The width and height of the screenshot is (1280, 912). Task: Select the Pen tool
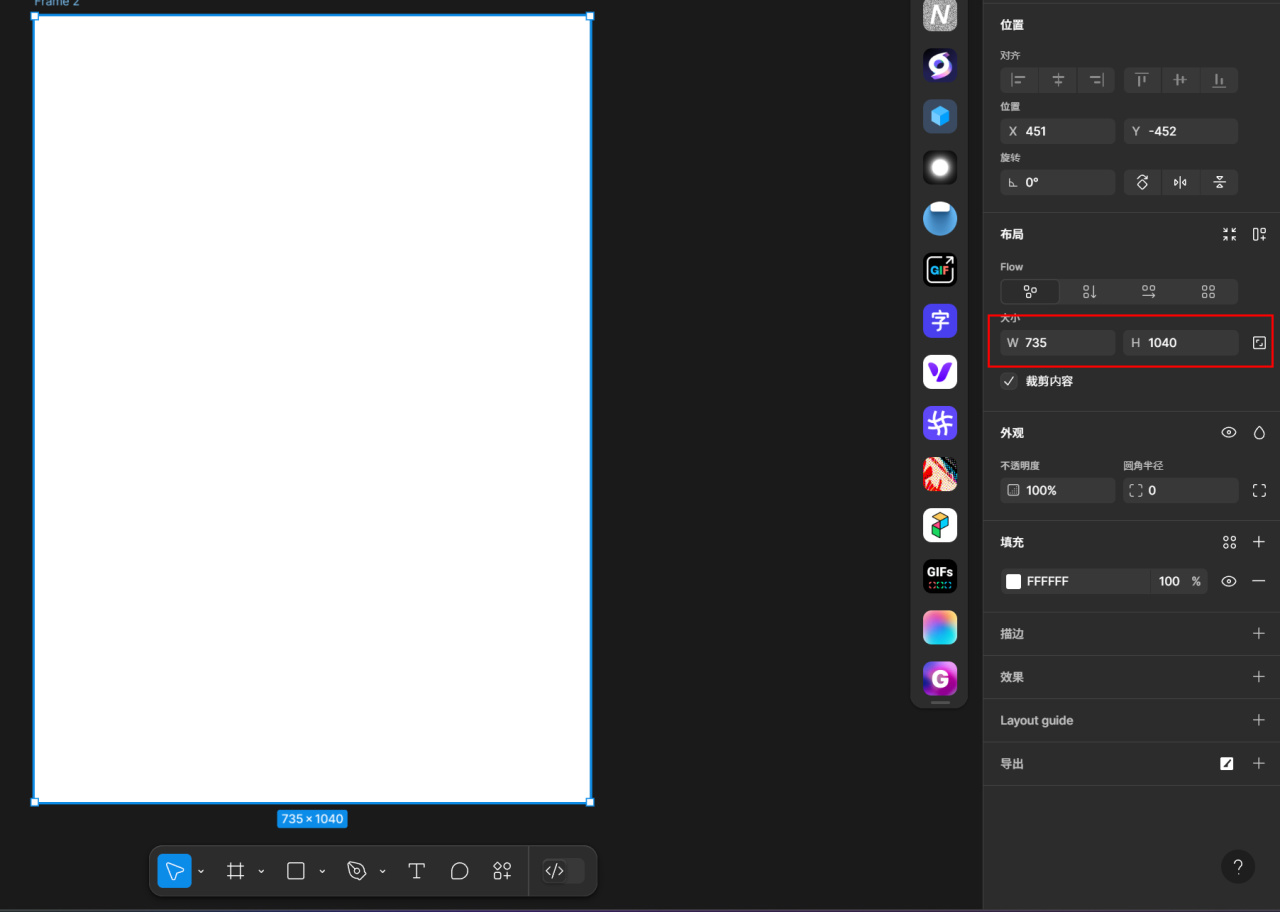(357, 871)
